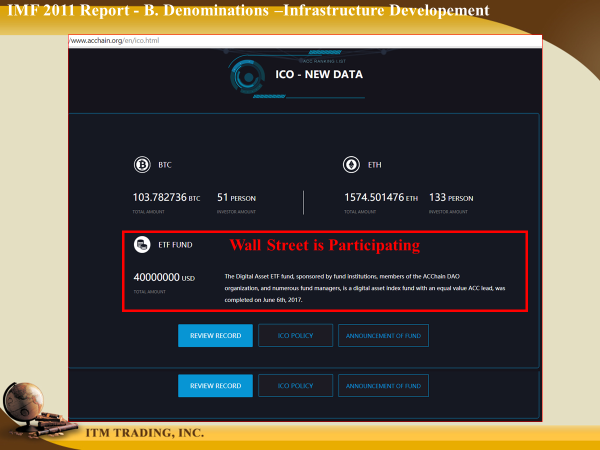
Task: Click upper REVIEW RECORD blue button
Action: pyautogui.click(x=215, y=336)
